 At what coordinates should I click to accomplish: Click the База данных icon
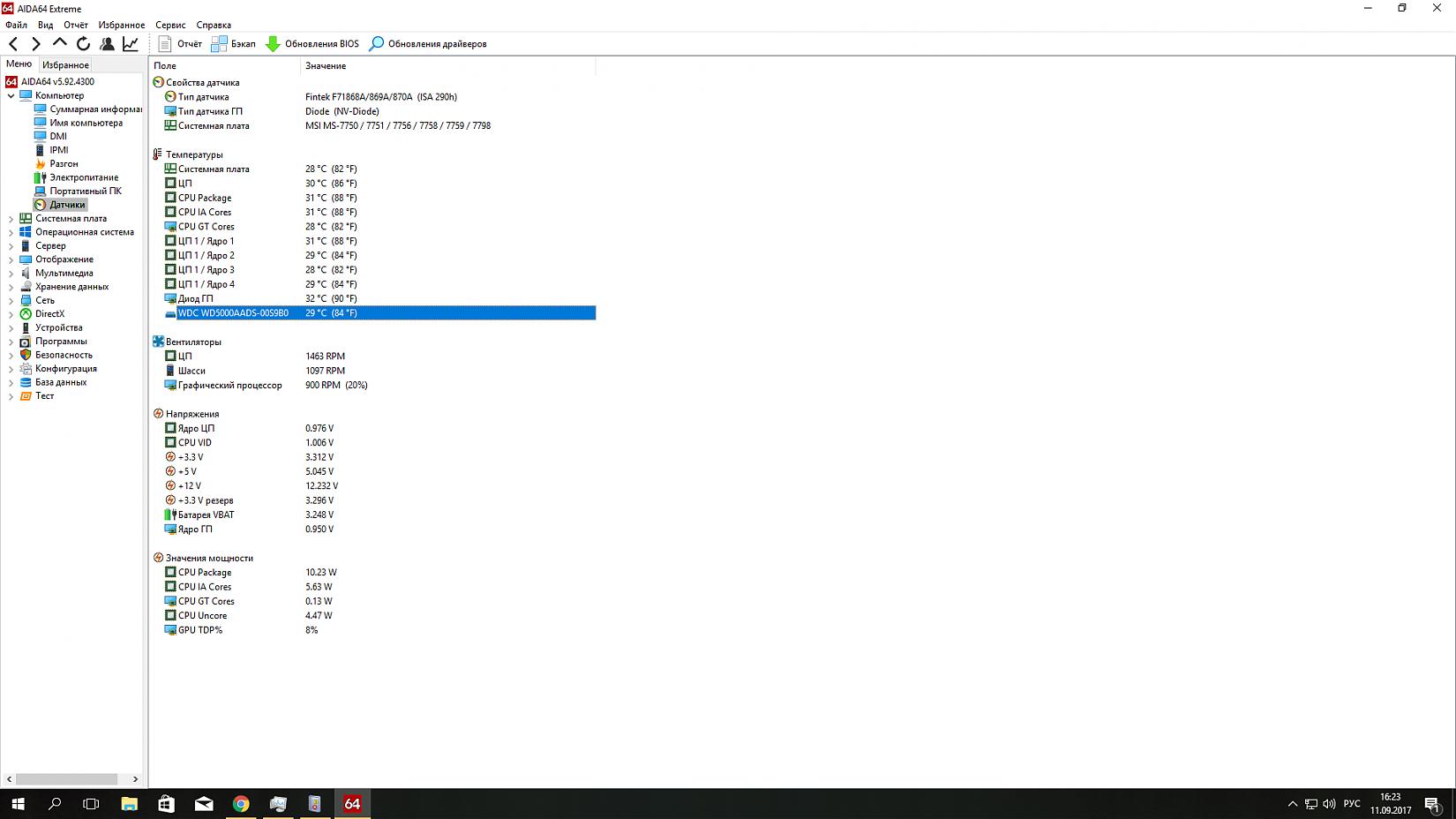coord(26,382)
